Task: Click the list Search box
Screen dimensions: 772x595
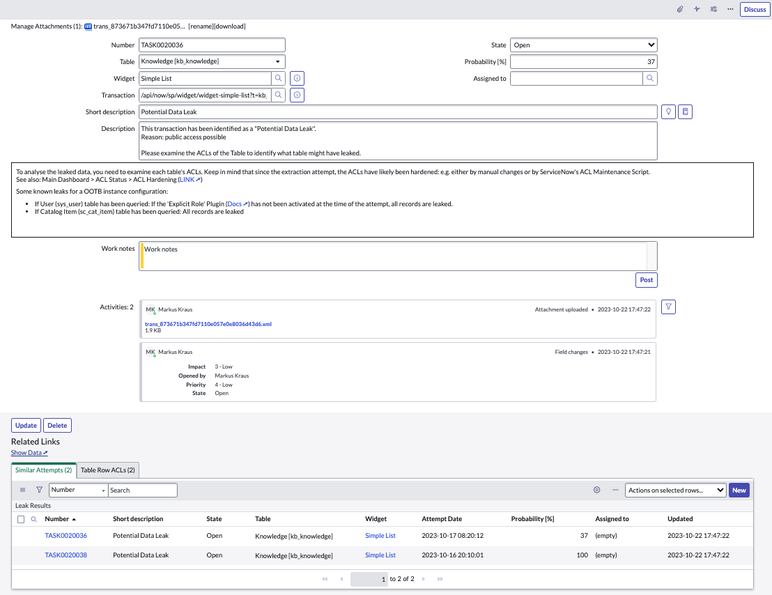Action: [x=143, y=490]
